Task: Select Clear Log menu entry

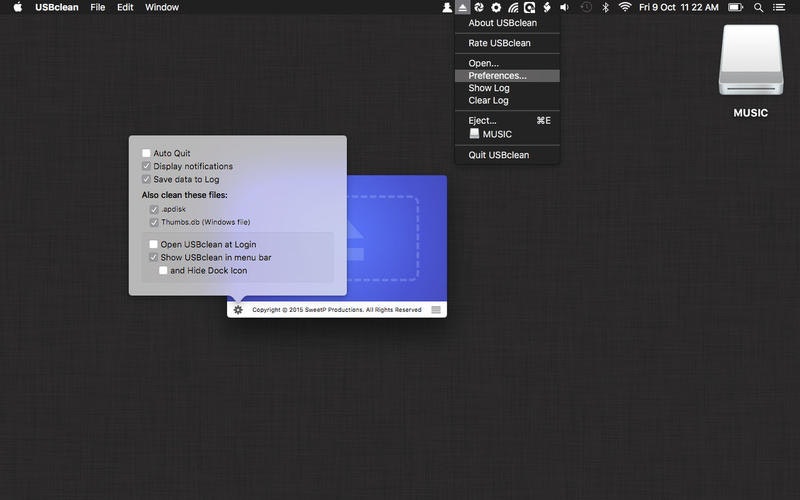Action: point(507,101)
